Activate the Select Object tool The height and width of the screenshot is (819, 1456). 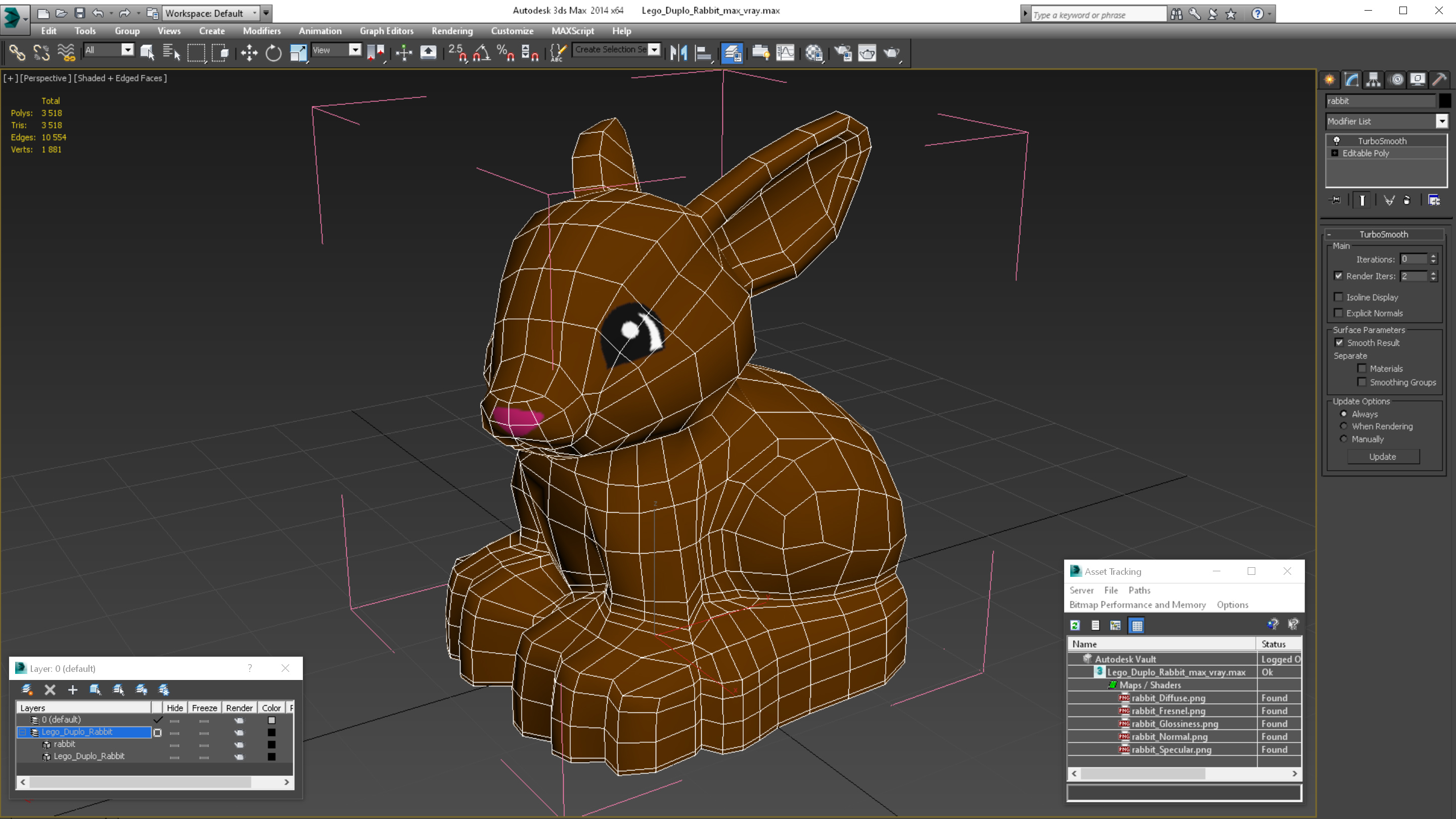[147, 53]
